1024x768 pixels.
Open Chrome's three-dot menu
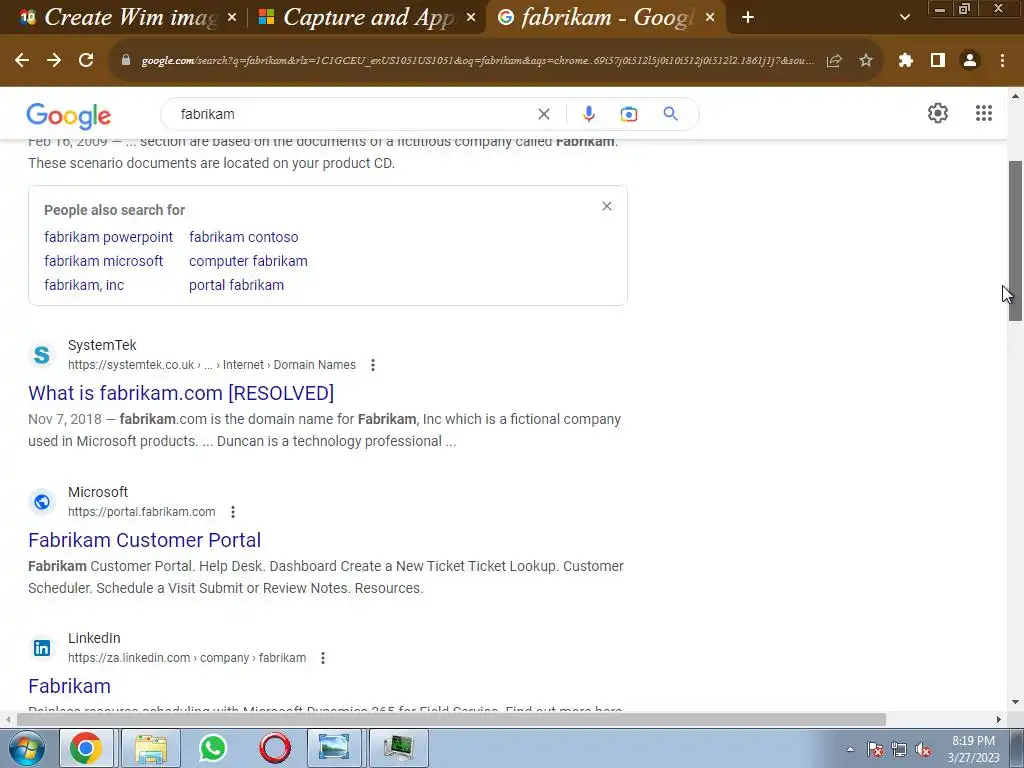(x=1002, y=61)
